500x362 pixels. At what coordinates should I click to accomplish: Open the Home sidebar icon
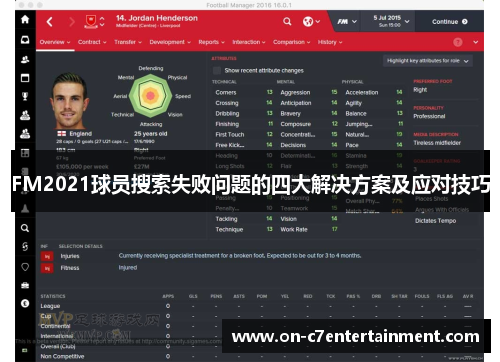click(x=25, y=19)
